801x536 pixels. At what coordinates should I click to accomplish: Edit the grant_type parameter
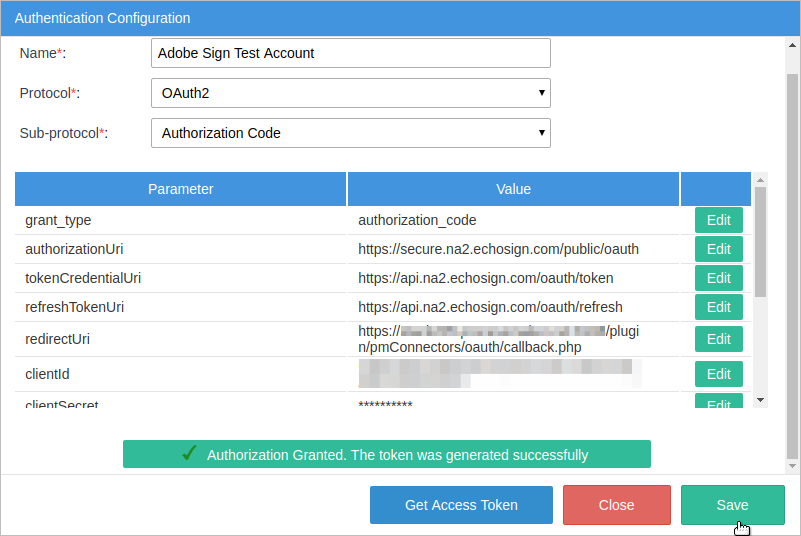pyautogui.click(x=718, y=220)
